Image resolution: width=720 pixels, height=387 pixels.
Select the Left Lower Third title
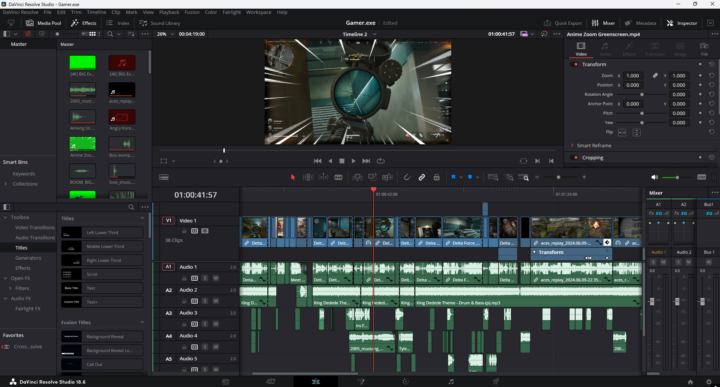click(x=102, y=233)
